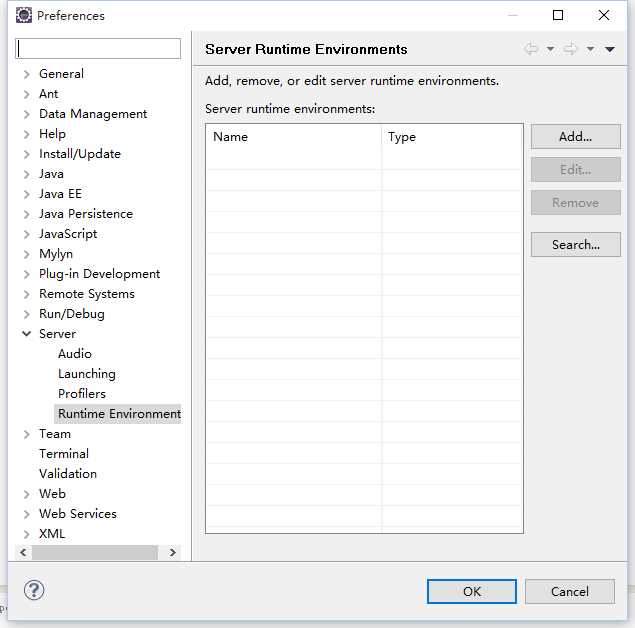Select Launching under Server

87,373
